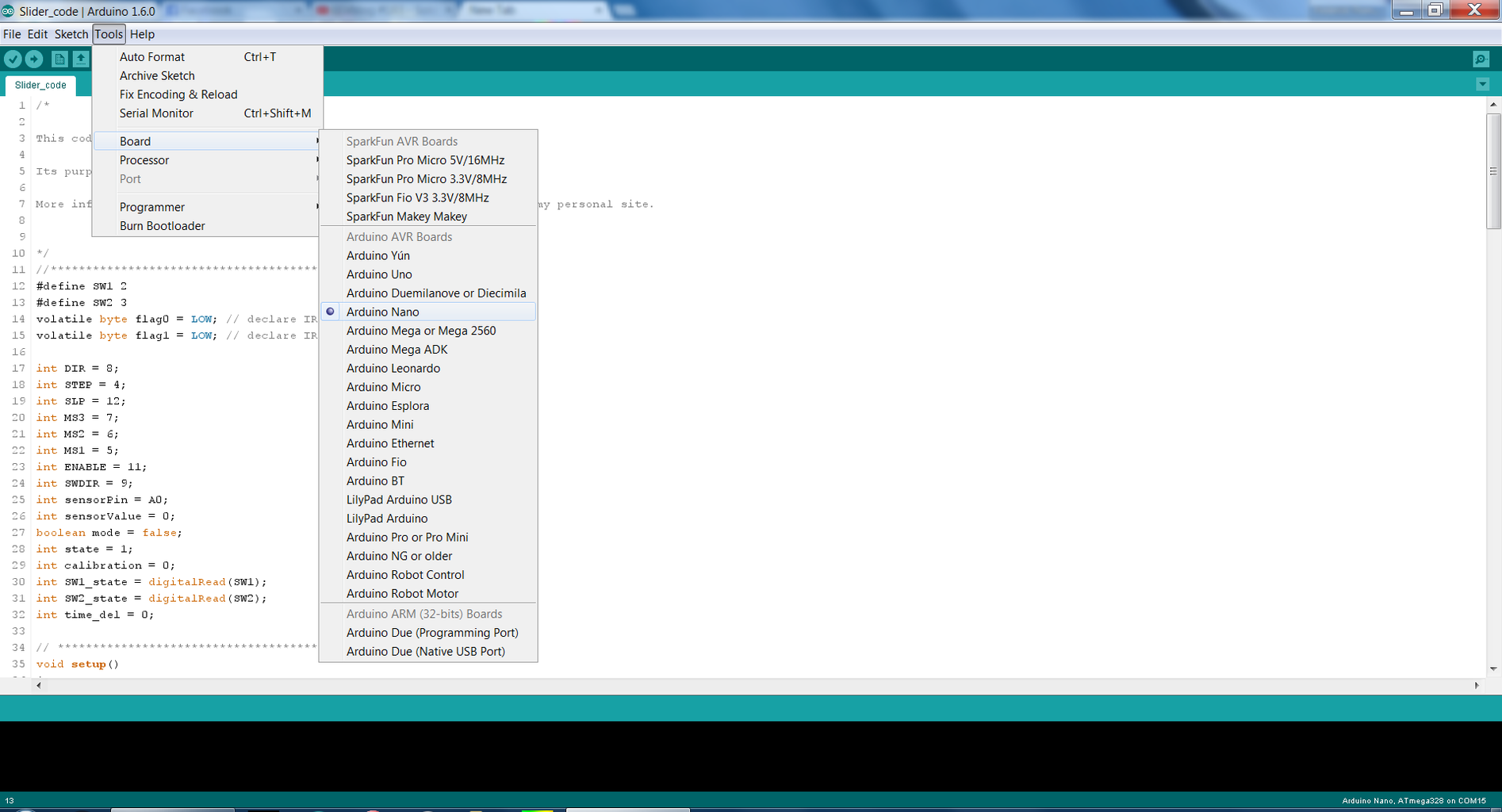
Task: Click the Upload arrow toolbar icon
Action: 34,59
